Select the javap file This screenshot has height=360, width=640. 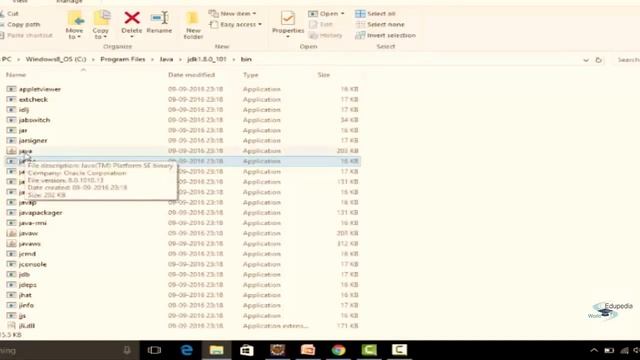tap(27, 202)
